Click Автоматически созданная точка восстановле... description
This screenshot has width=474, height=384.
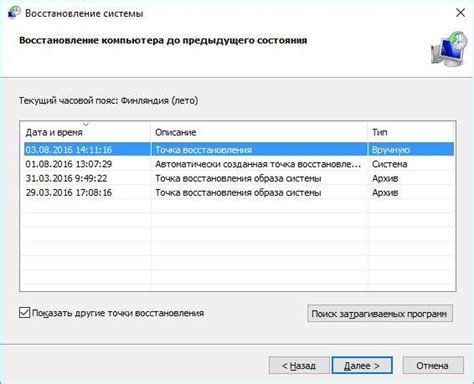click(258, 164)
